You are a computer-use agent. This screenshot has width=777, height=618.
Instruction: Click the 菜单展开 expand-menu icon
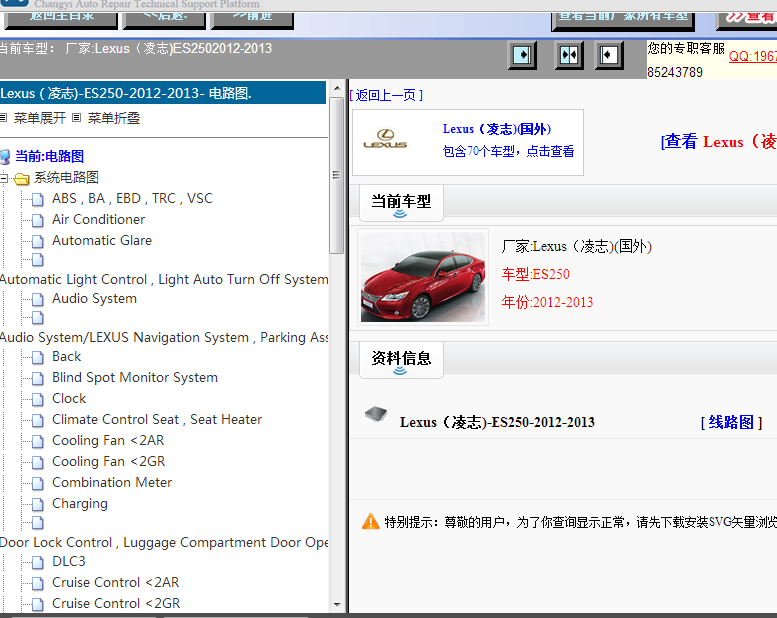3,118
